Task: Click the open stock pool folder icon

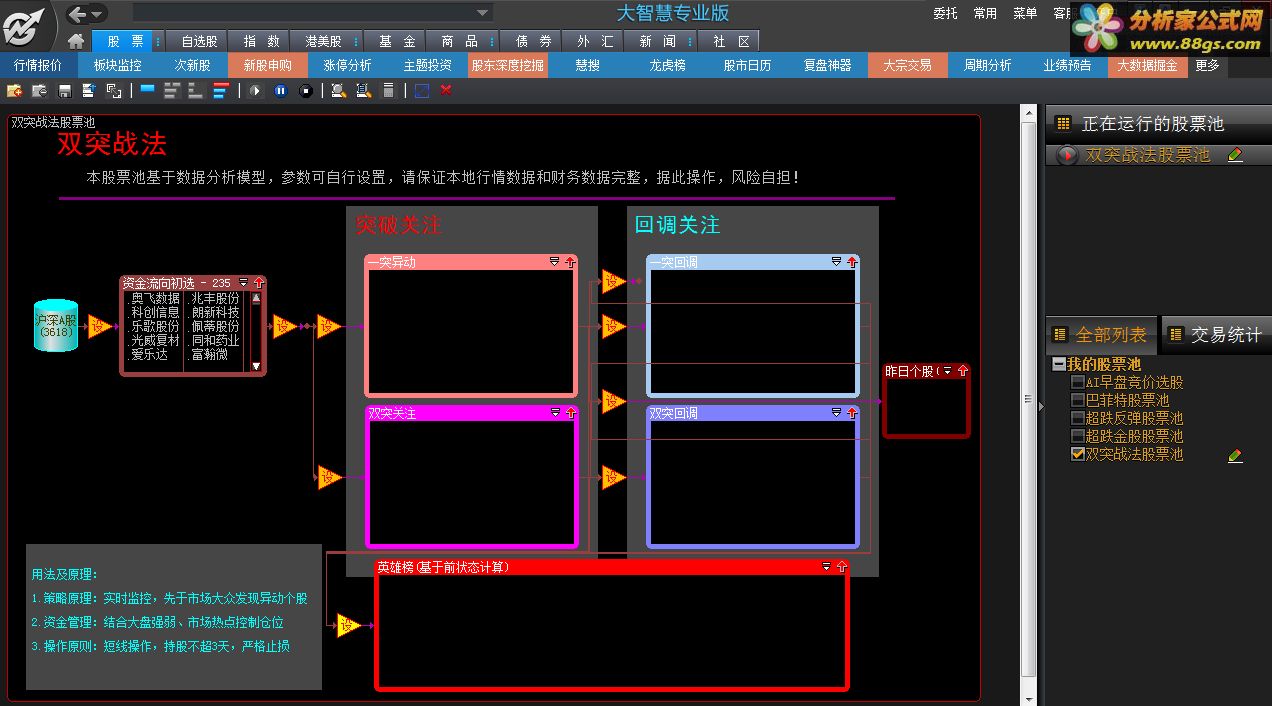Action: [39, 91]
